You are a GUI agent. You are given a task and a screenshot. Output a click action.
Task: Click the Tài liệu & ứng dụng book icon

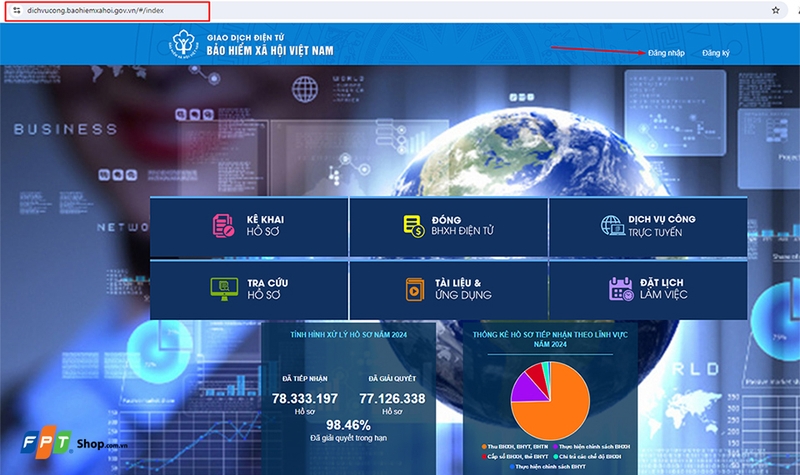[415, 289]
